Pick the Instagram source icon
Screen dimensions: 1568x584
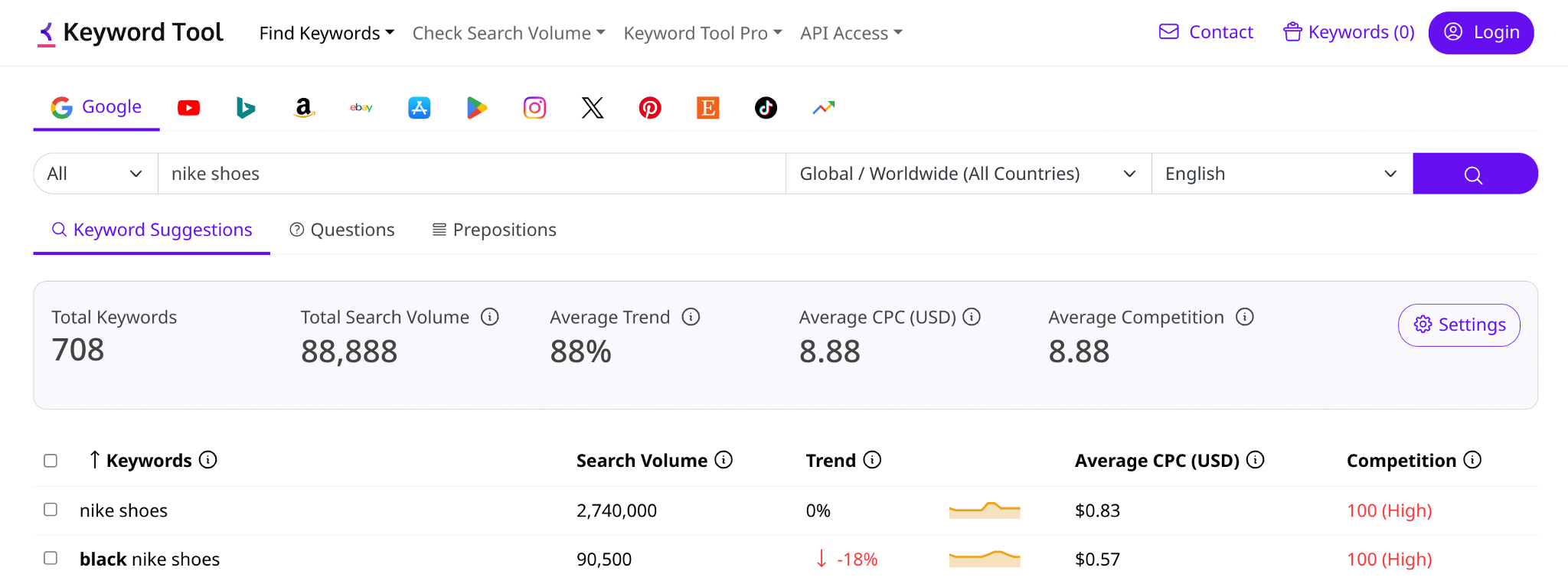(534, 108)
